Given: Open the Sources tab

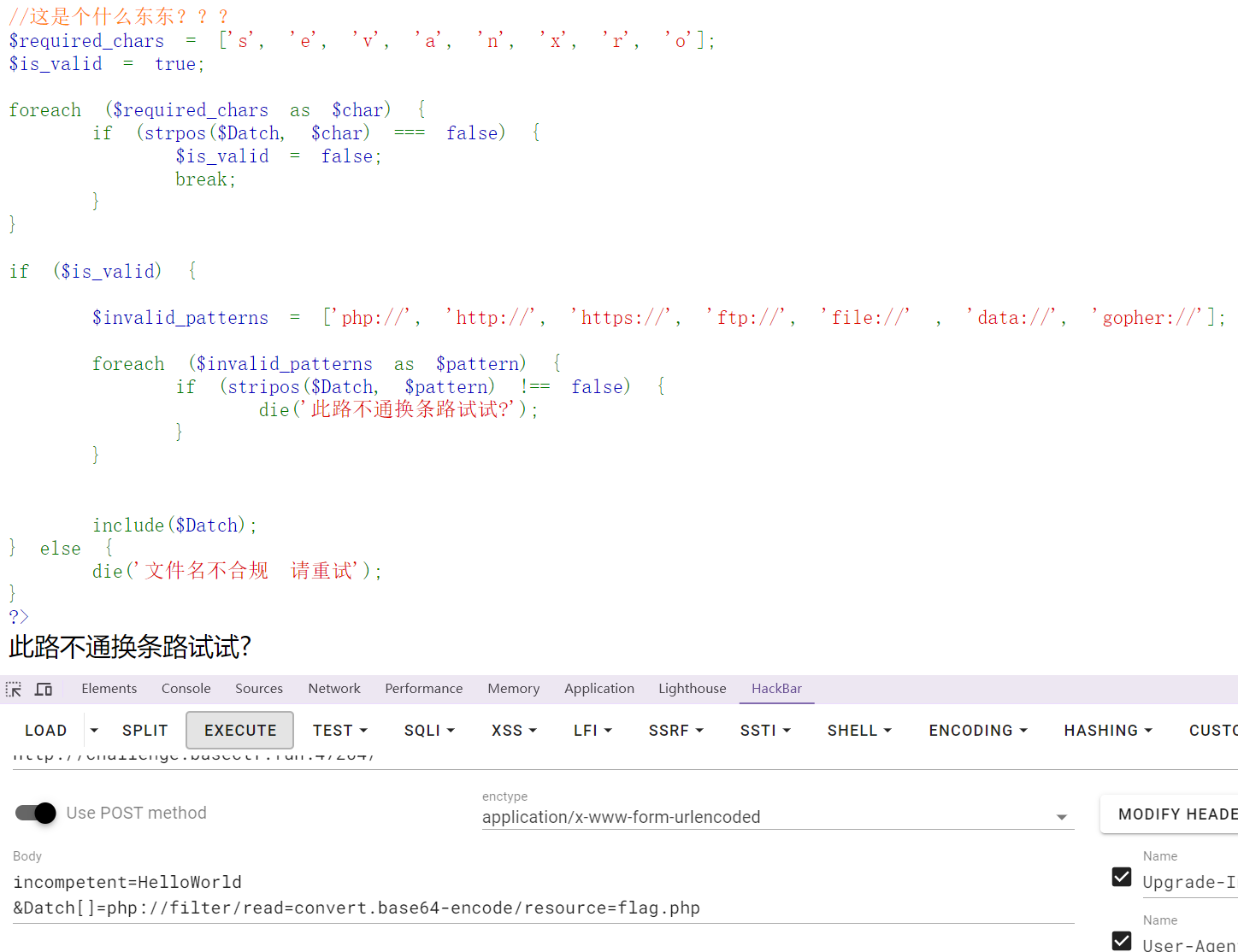Looking at the screenshot, I should coord(259,689).
